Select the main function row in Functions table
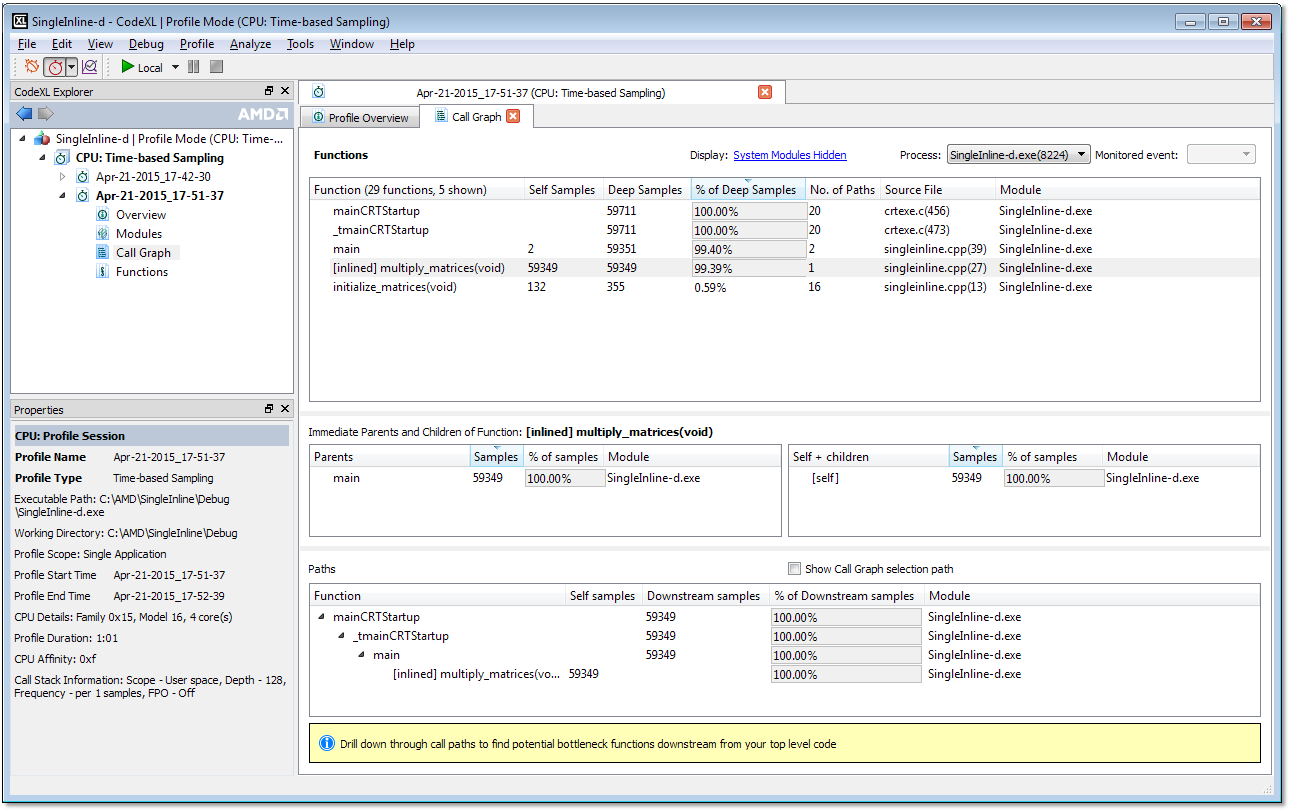 pos(785,249)
